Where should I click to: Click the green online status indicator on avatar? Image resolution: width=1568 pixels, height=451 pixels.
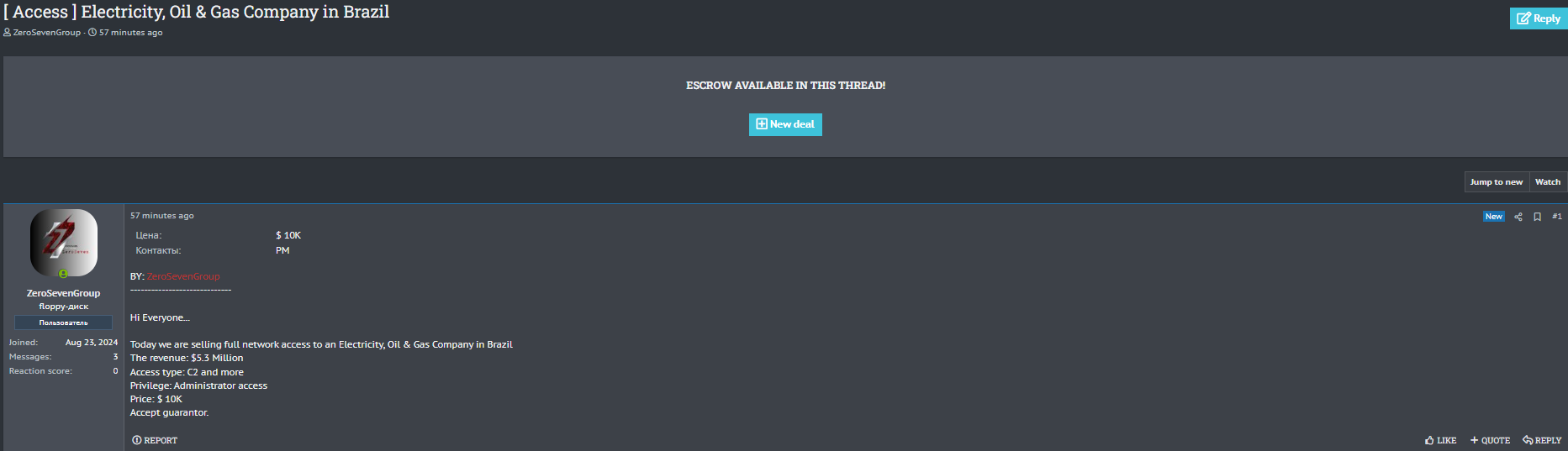63,274
